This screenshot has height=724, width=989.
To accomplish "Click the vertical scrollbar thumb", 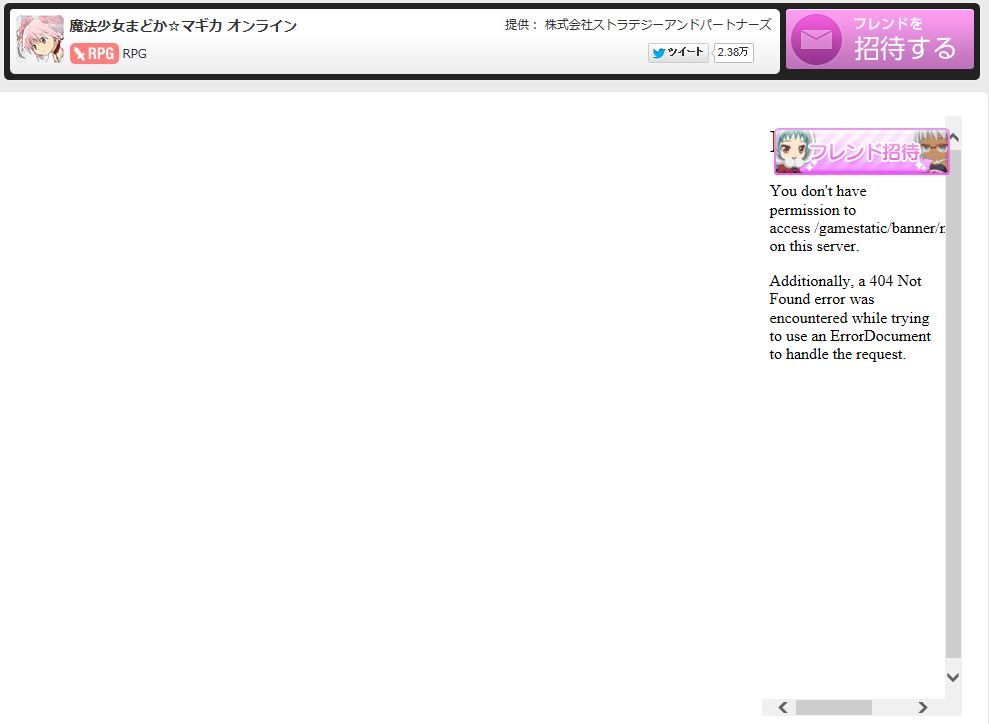I will [954, 404].
